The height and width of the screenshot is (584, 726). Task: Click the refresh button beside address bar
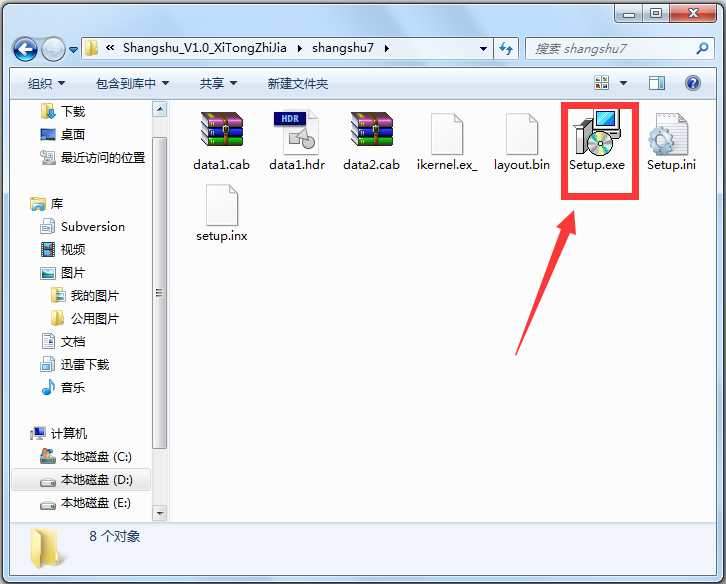[x=506, y=49]
